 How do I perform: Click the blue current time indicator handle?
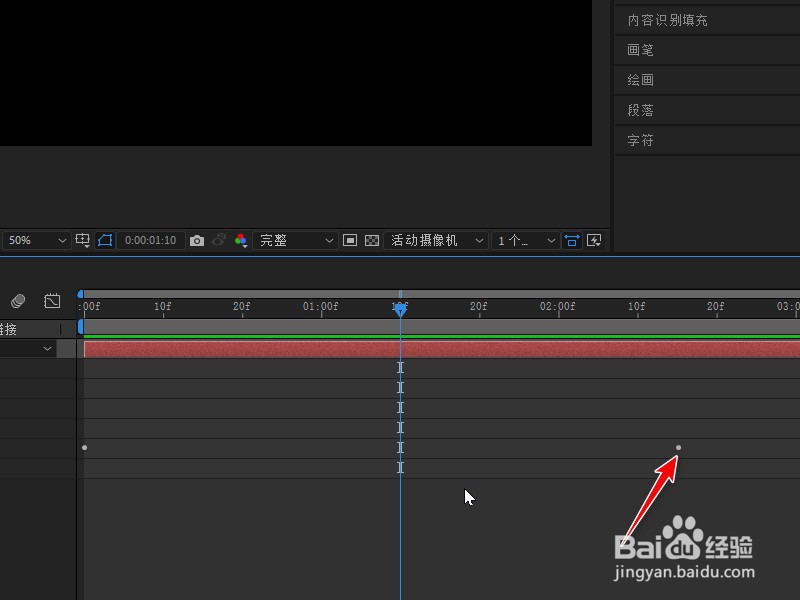tap(401, 309)
